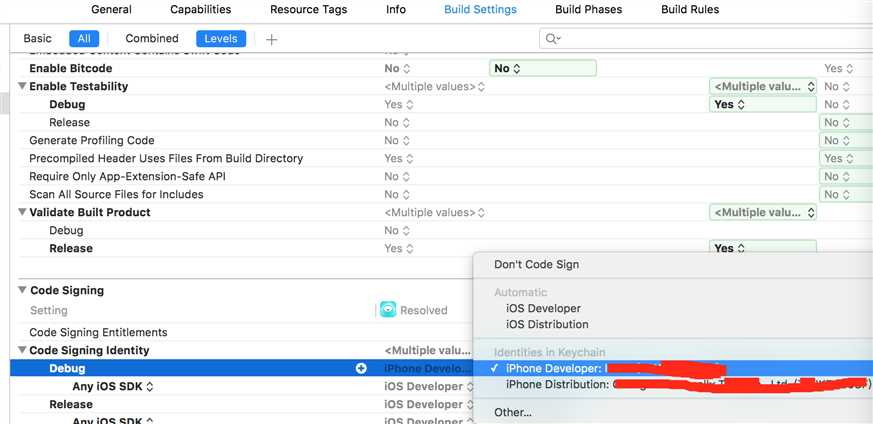The width and height of the screenshot is (873, 424).
Task: Select iOS Distribution automatic identity
Action: (547, 324)
